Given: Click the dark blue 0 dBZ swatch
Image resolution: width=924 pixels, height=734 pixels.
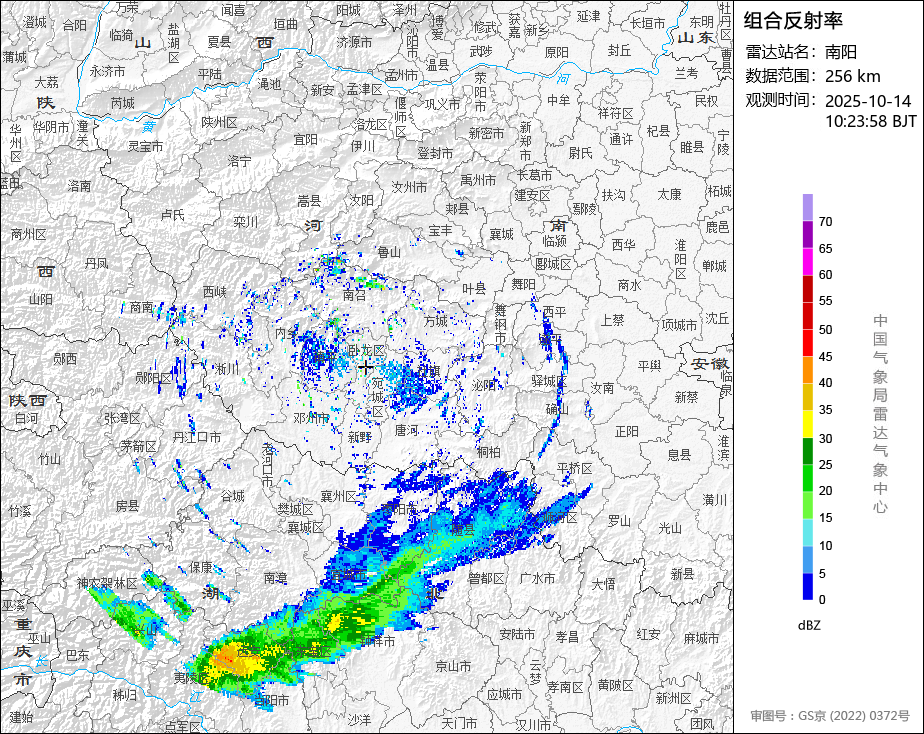Looking at the screenshot, I should tap(807, 587).
